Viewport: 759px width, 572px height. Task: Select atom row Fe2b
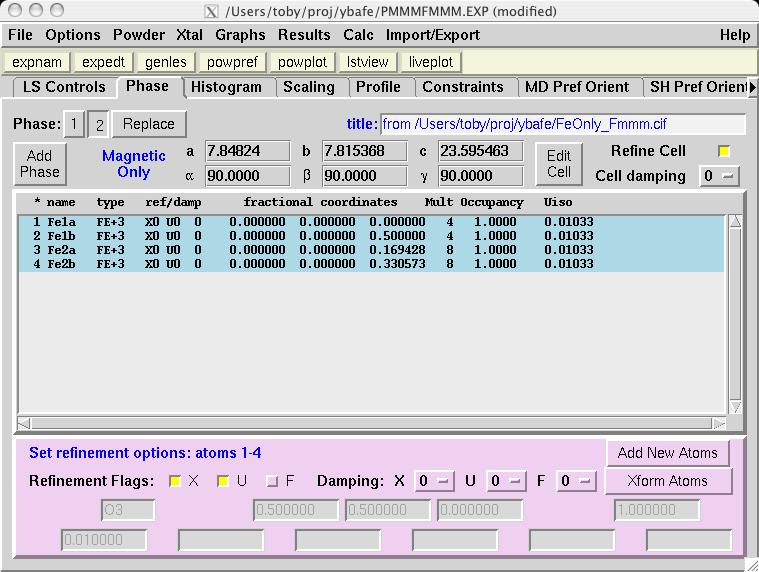point(371,264)
